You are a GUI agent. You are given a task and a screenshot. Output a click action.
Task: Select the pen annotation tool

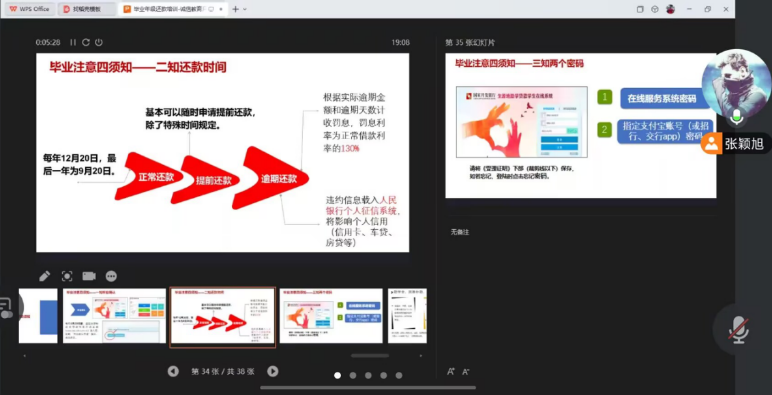pyautogui.click(x=44, y=276)
